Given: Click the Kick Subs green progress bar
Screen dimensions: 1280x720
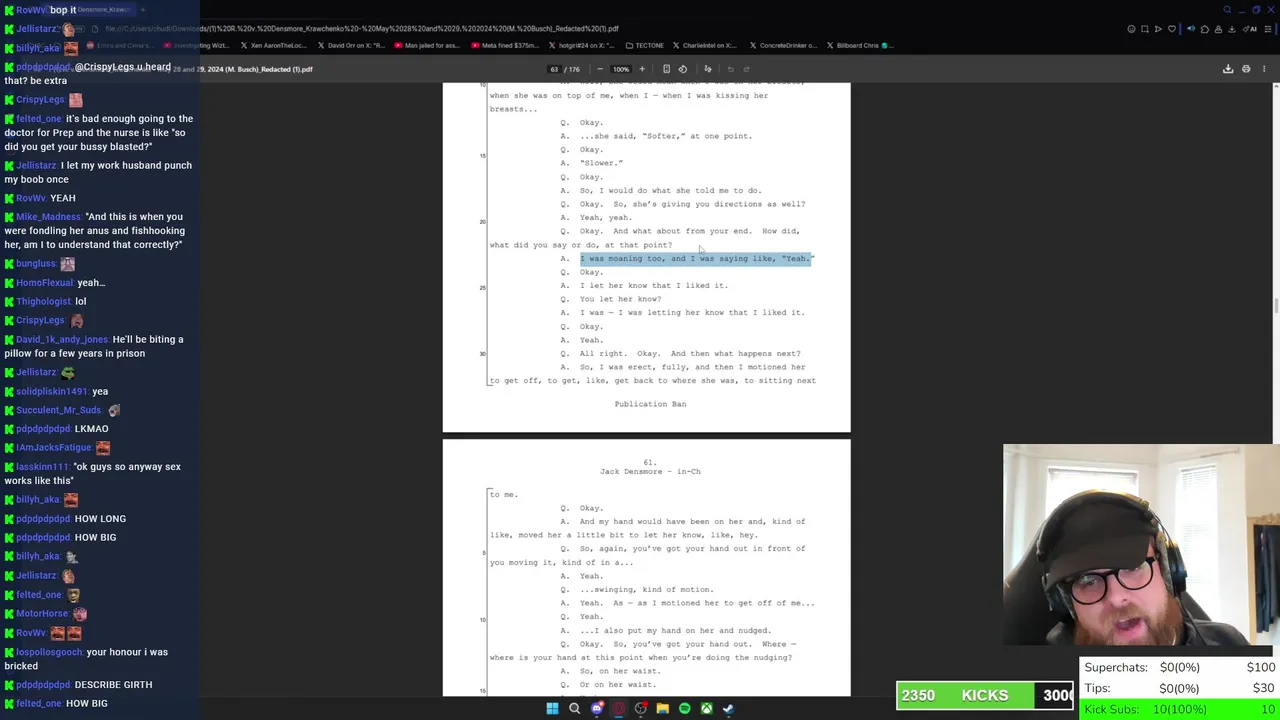Looking at the screenshot, I should coord(1180,709).
